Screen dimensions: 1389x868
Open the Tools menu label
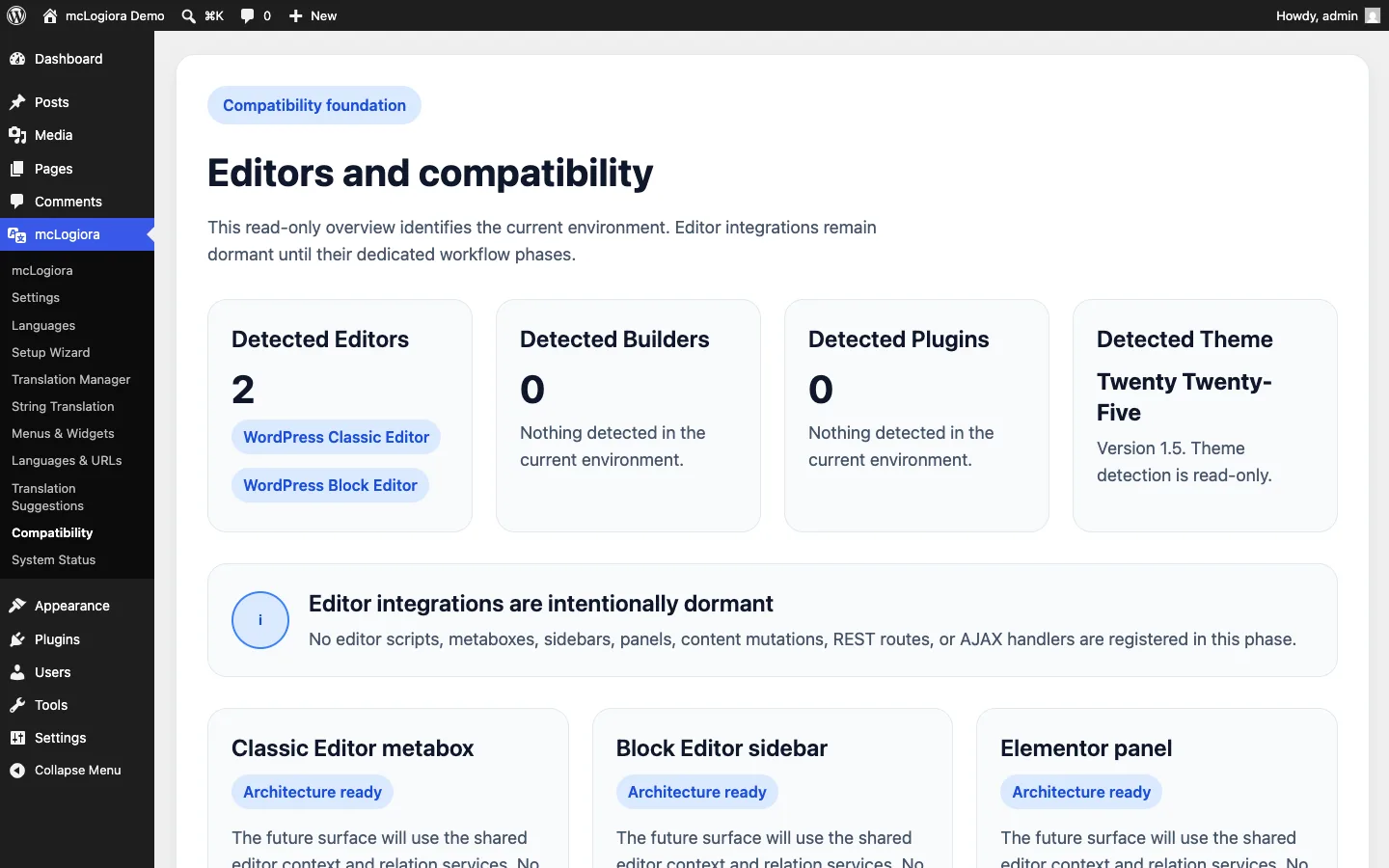pos(51,705)
